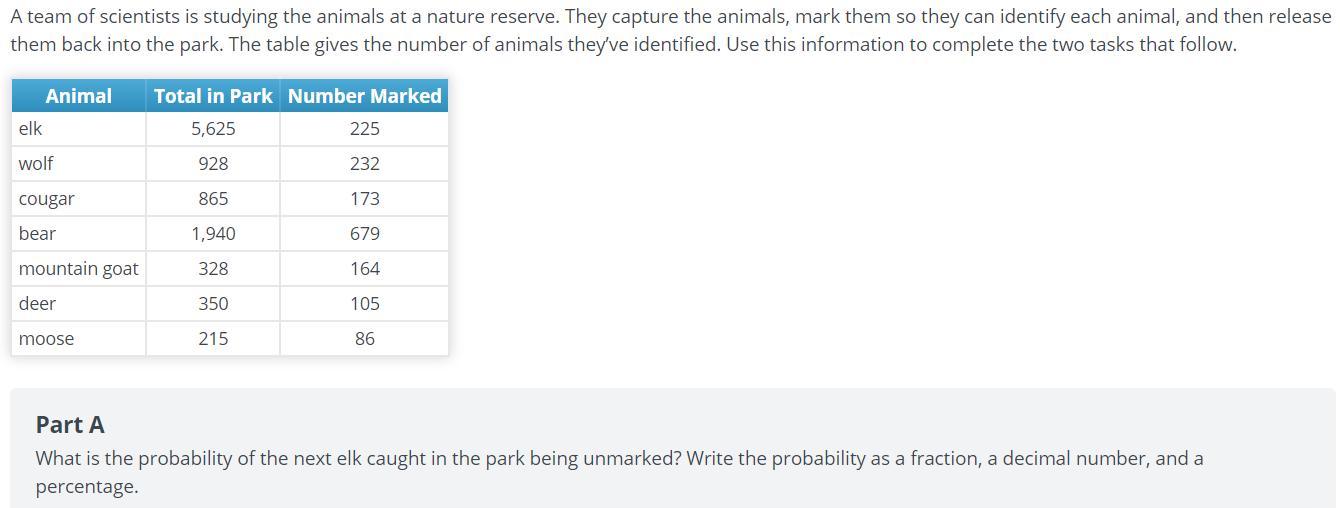Select bear marked value 679
Image resolution: width=1340 pixels, height=508 pixels.
pyautogui.click(x=364, y=234)
